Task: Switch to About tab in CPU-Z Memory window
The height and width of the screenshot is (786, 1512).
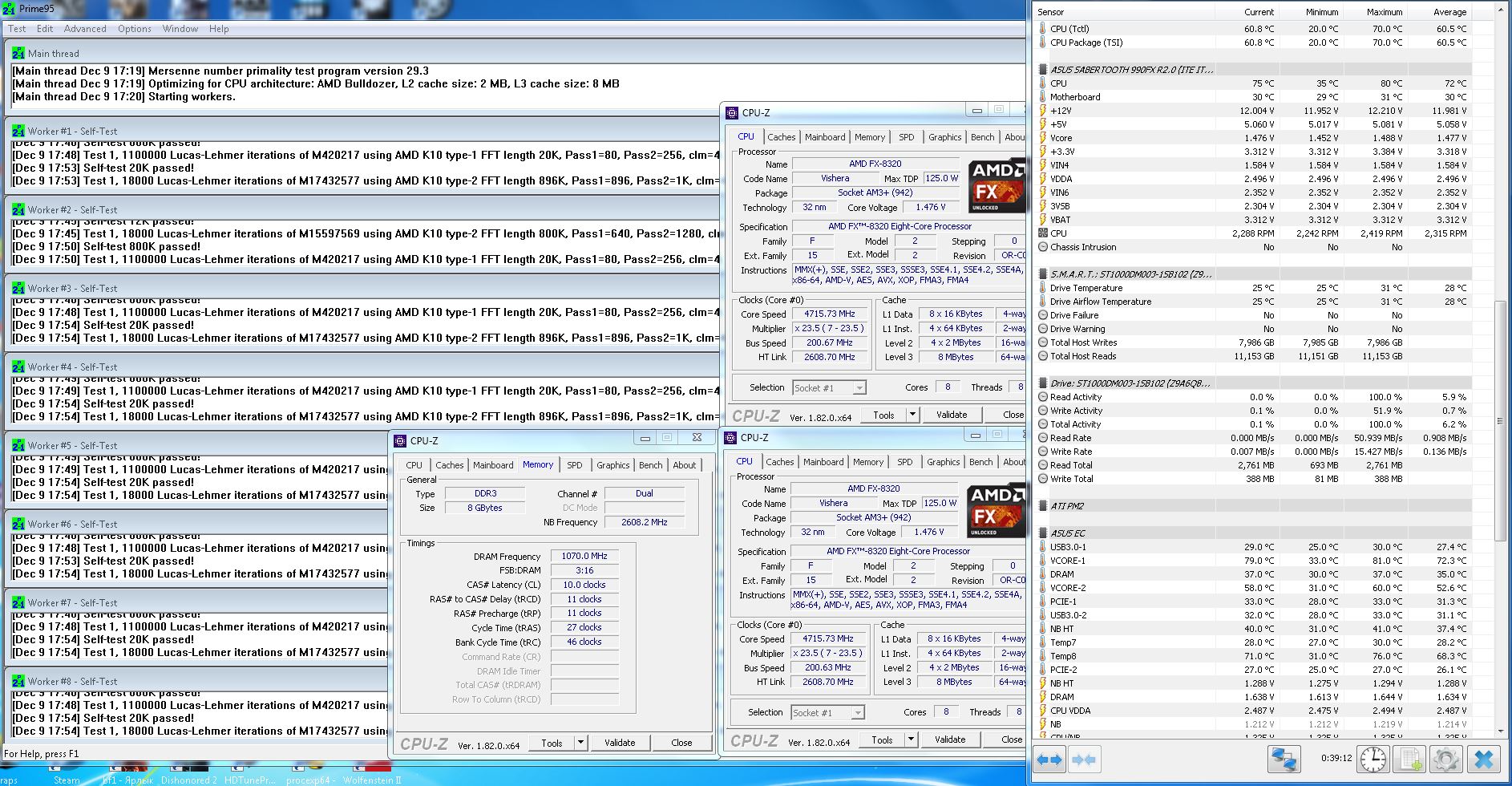Action: [x=685, y=465]
